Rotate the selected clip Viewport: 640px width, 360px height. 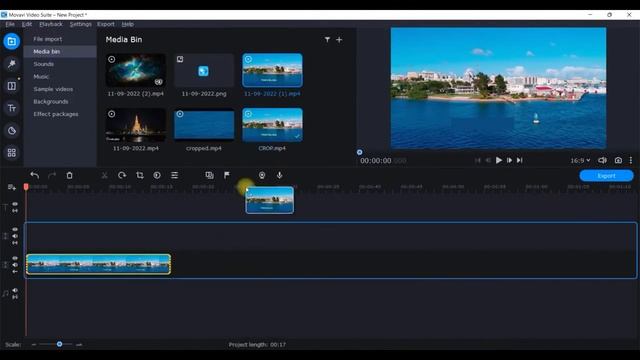click(x=122, y=175)
